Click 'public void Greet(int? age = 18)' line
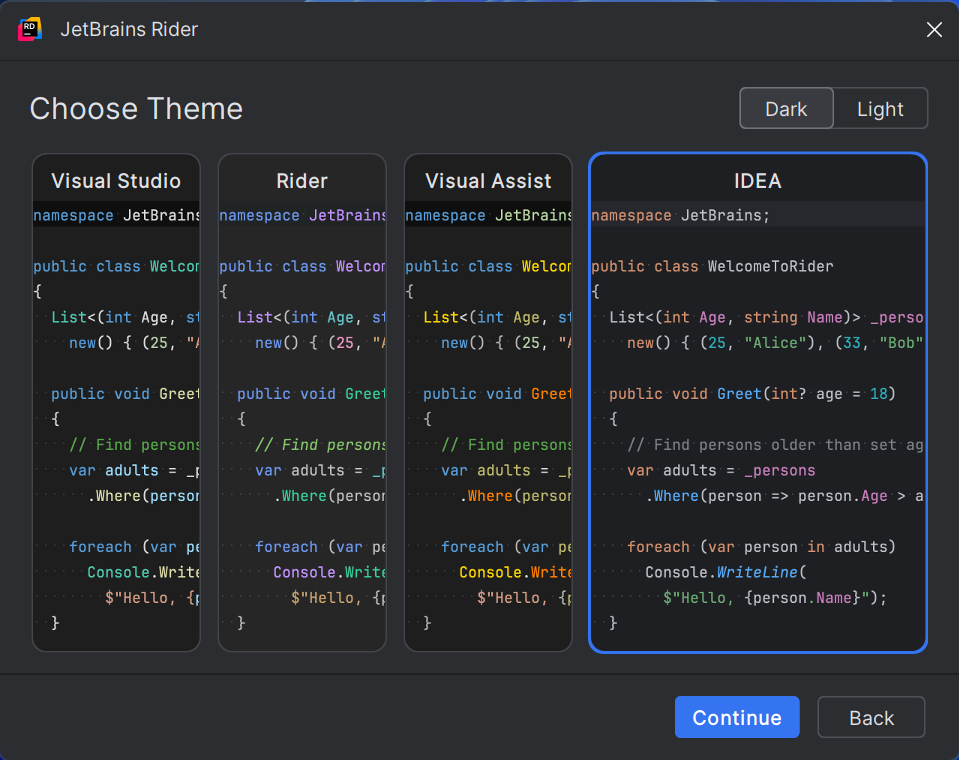The image size is (959, 760). coord(752,394)
